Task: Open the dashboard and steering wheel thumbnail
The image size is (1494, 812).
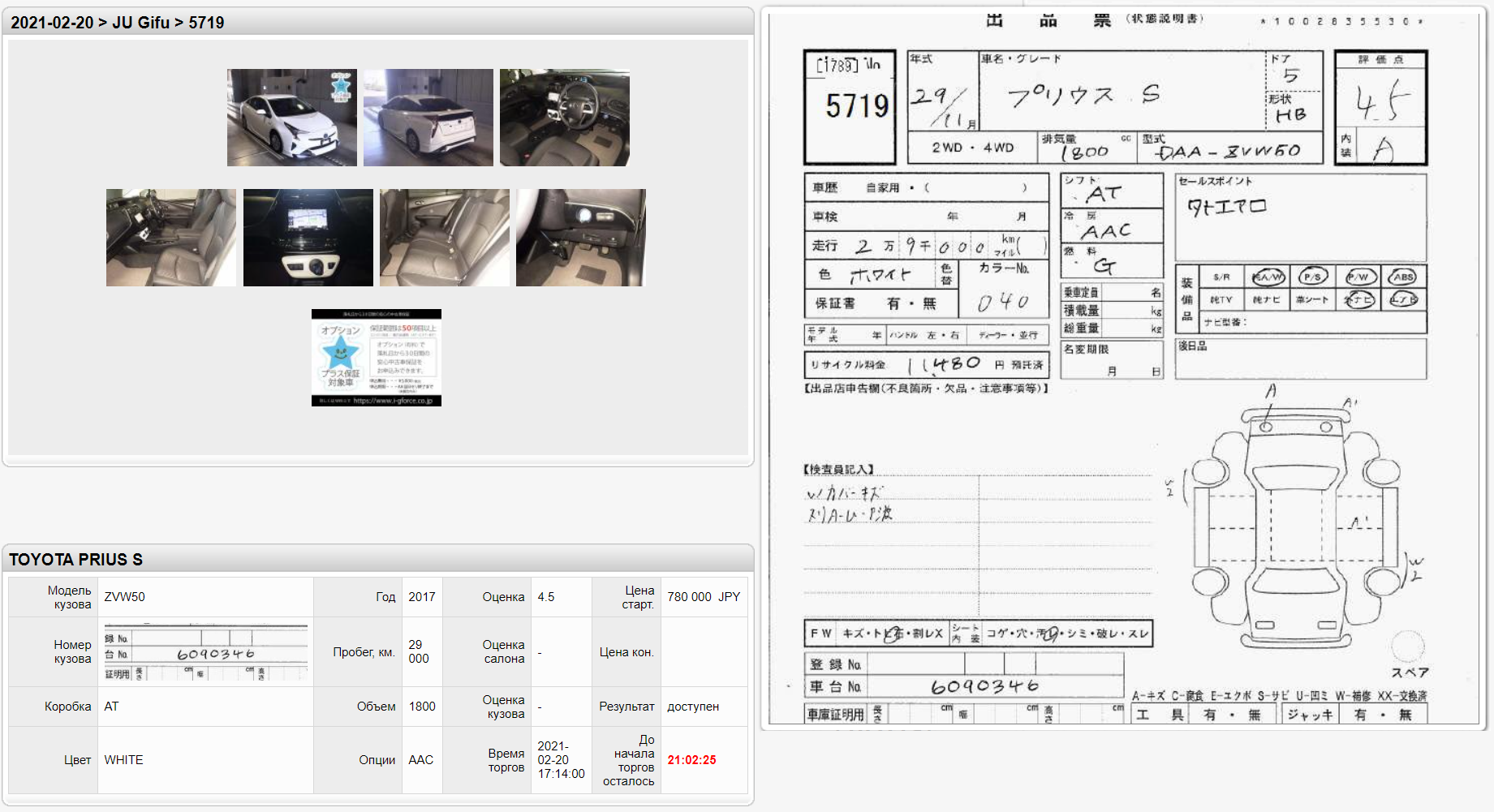Action: point(565,118)
